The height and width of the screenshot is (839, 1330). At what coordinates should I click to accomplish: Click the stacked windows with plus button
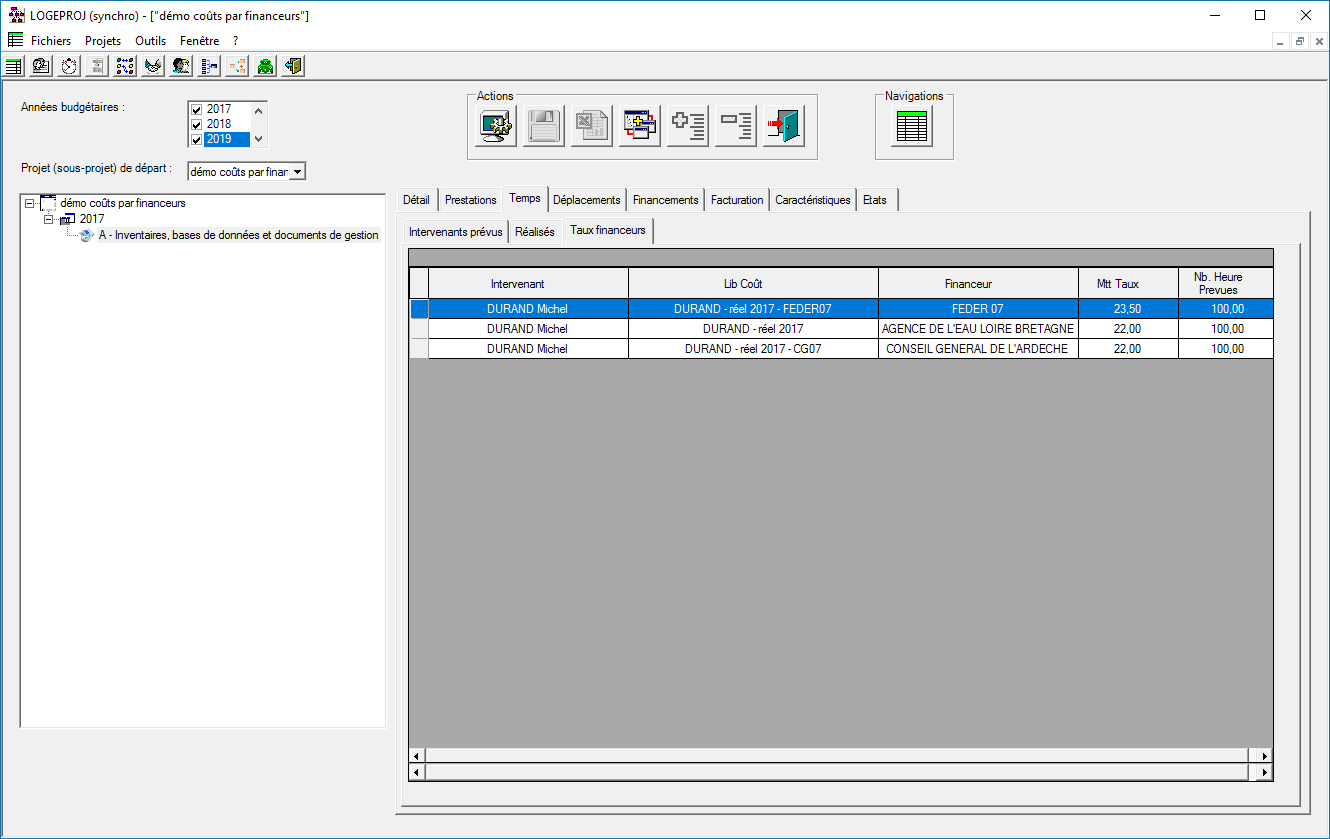pos(640,127)
